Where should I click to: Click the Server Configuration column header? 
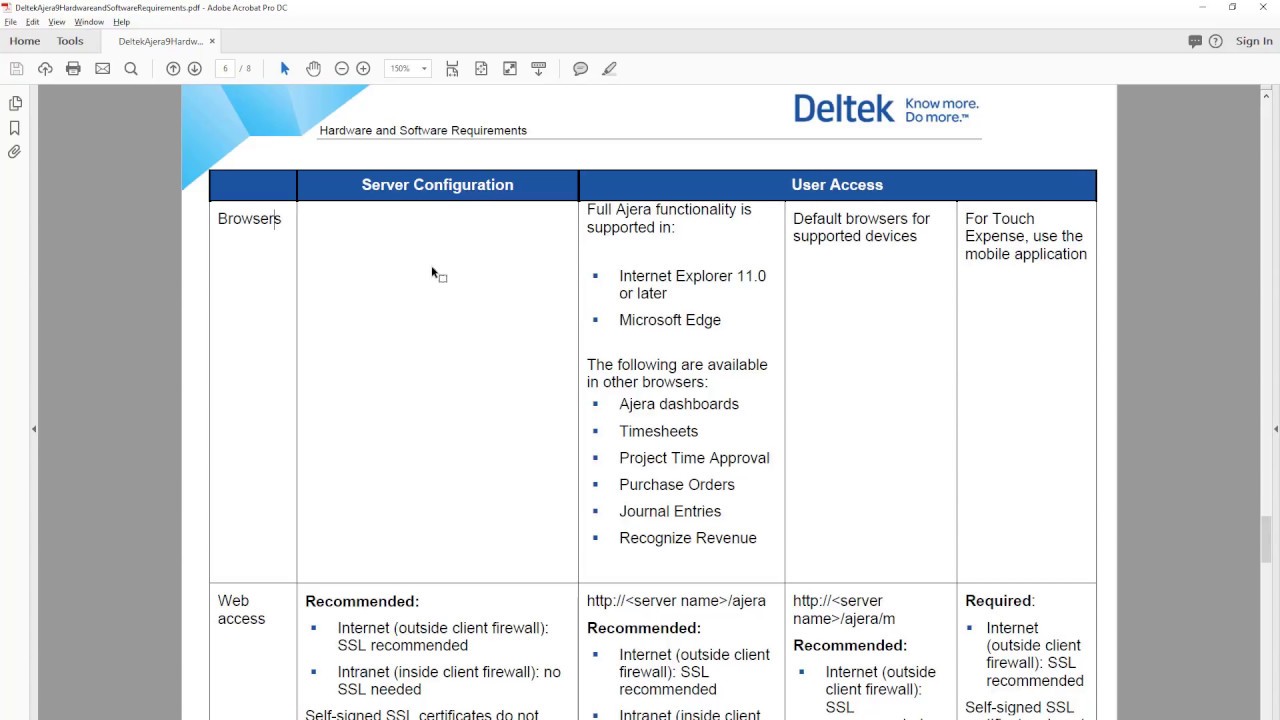click(x=437, y=185)
